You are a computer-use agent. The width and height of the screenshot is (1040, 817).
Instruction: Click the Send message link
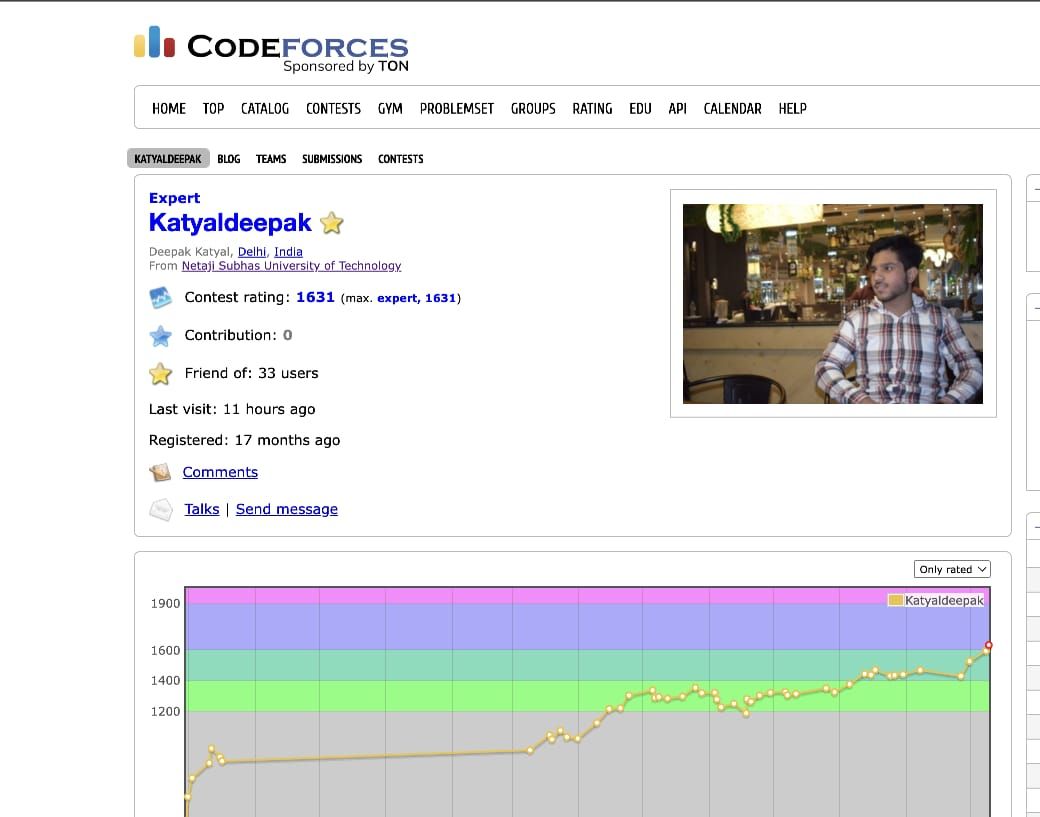pyautogui.click(x=286, y=509)
